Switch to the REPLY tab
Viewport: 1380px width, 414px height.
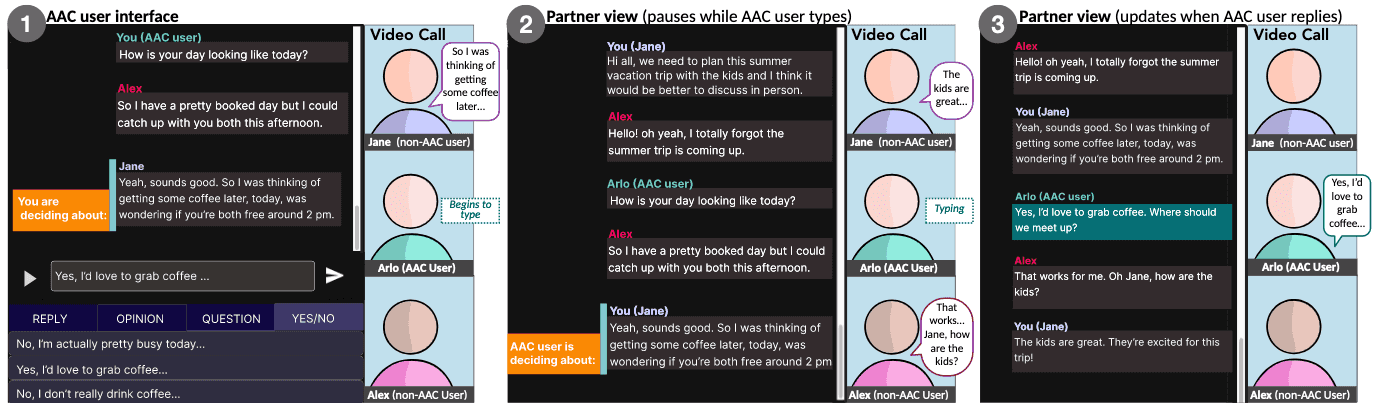pyautogui.click(x=50, y=319)
